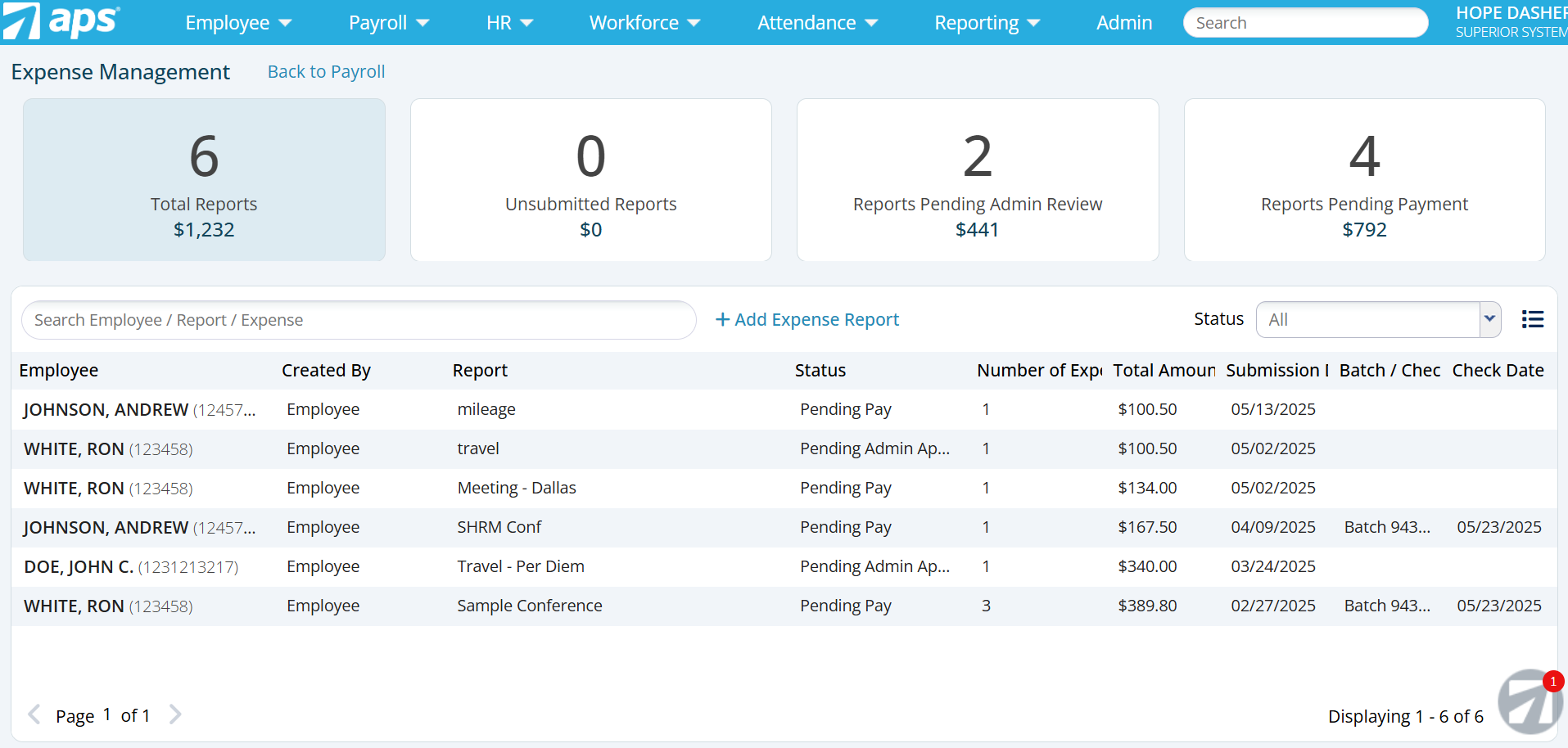Screen dimensions: 1568x748
Task: Go to the previous page arrow
Action: point(34,714)
